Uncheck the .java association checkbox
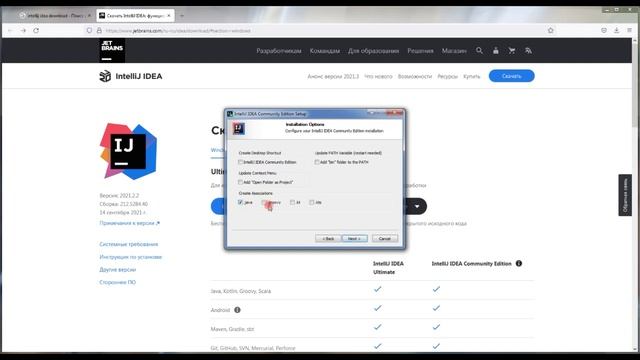Viewport: 640px width, 360px height. tap(240, 202)
